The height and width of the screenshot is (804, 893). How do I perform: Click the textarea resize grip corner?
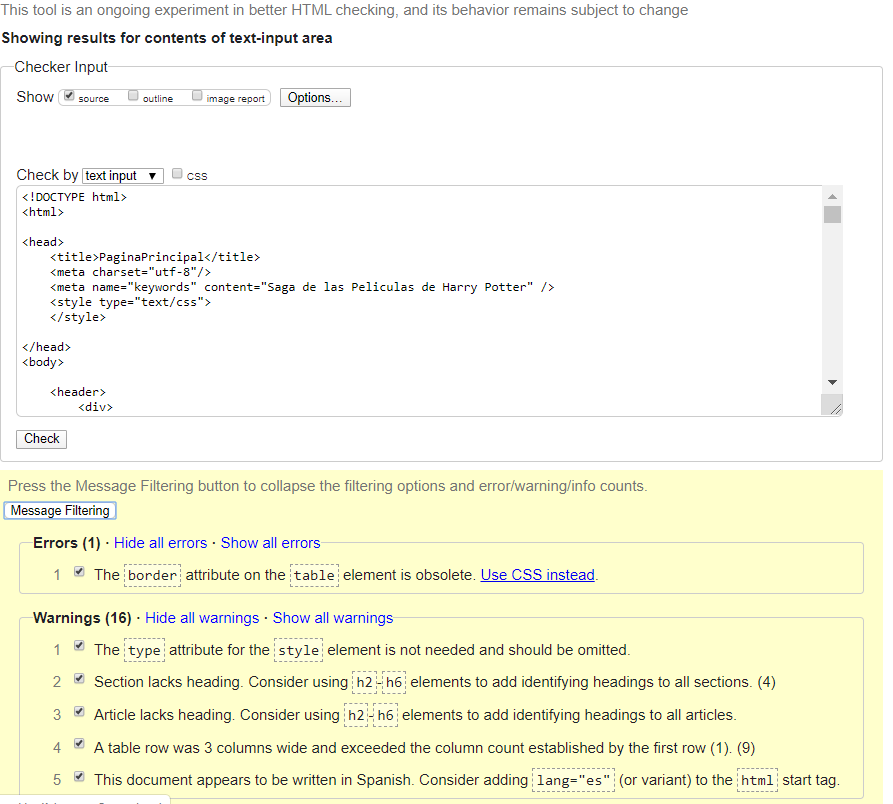click(834, 405)
